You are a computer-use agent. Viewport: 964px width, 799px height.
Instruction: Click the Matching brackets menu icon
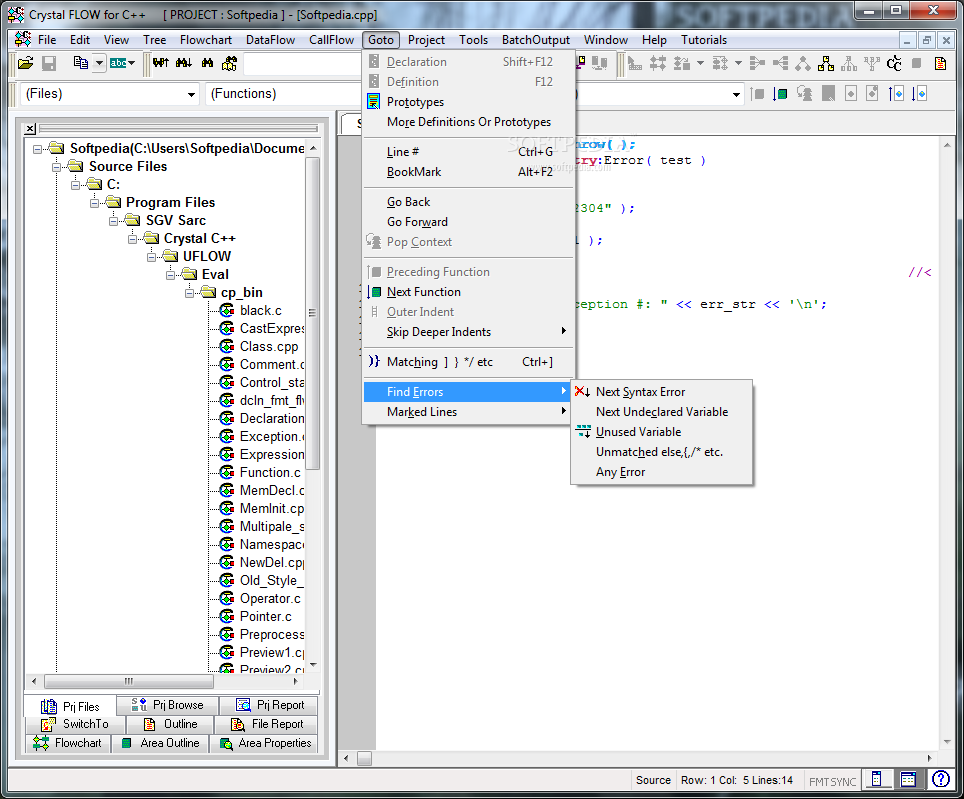tap(374, 361)
